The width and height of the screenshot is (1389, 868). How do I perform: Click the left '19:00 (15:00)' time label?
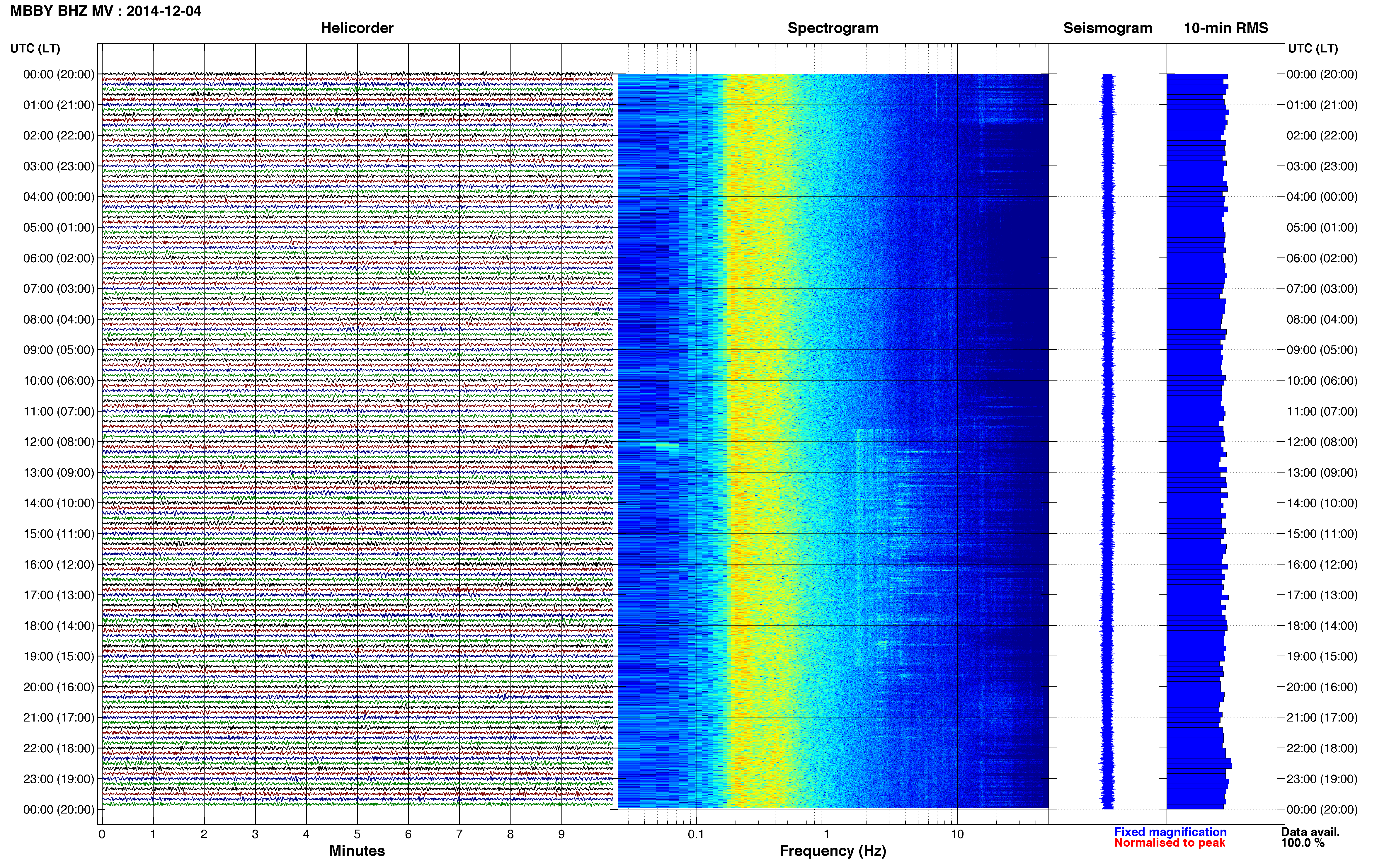(x=59, y=656)
